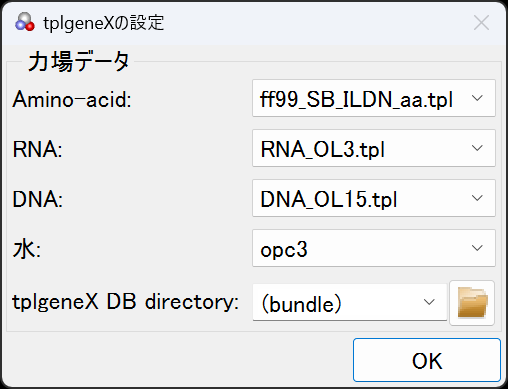Click the tplgeneX DB directory: label
Image resolution: width=508 pixels, height=389 pixels.
(126, 302)
